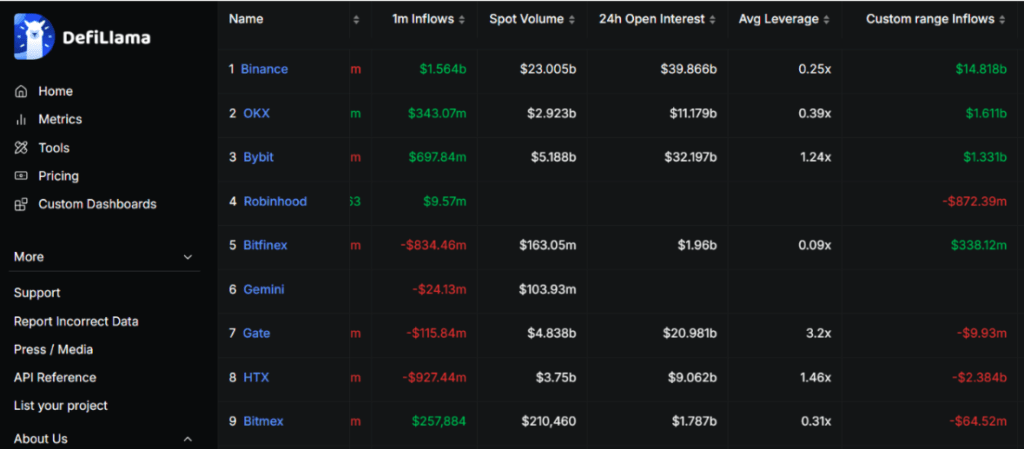Viewport: 1024px width, 449px height.
Task: Click the Name column header
Action: click(x=246, y=19)
